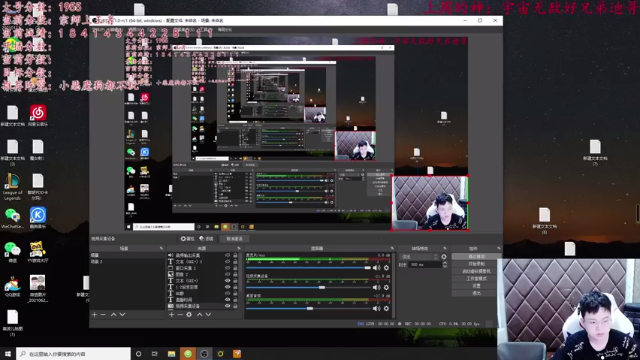Open the Windows Start menu
Image resolution: width=640 pixels, height=360 pixels.
pyautogui.click(x=8, y=354)
